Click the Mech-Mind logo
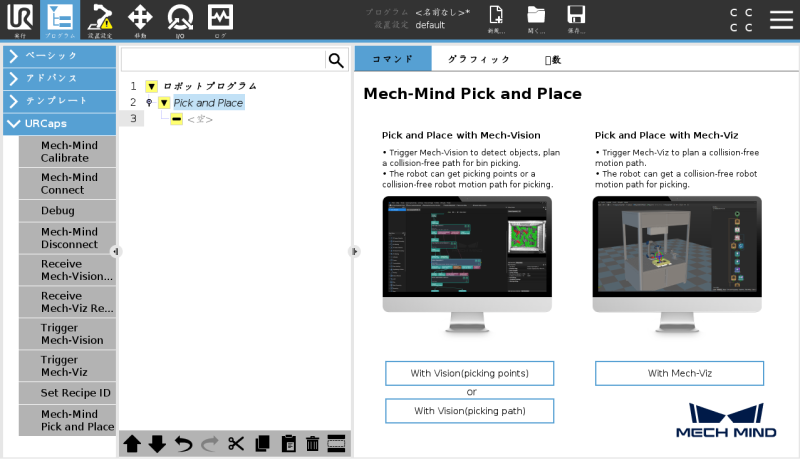The width and height of the screenshot is (800, 459). [x=726, y=421]
